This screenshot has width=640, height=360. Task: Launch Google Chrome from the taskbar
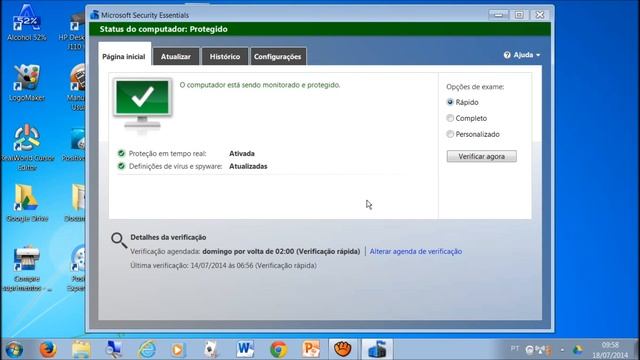pyautogui.click(x=278, y=349)
